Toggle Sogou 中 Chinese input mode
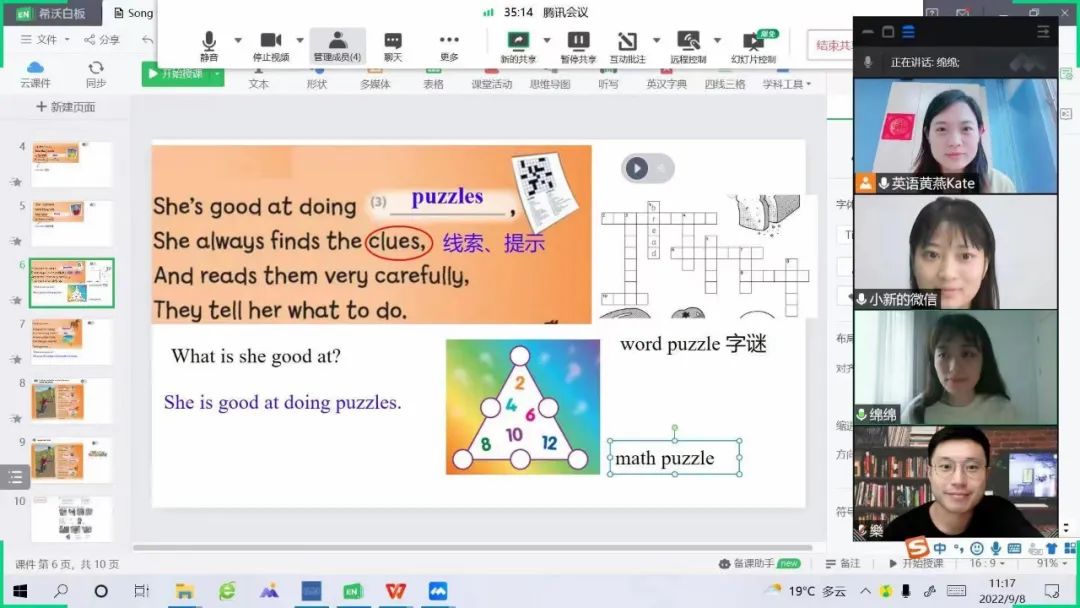 pos(940,548)
